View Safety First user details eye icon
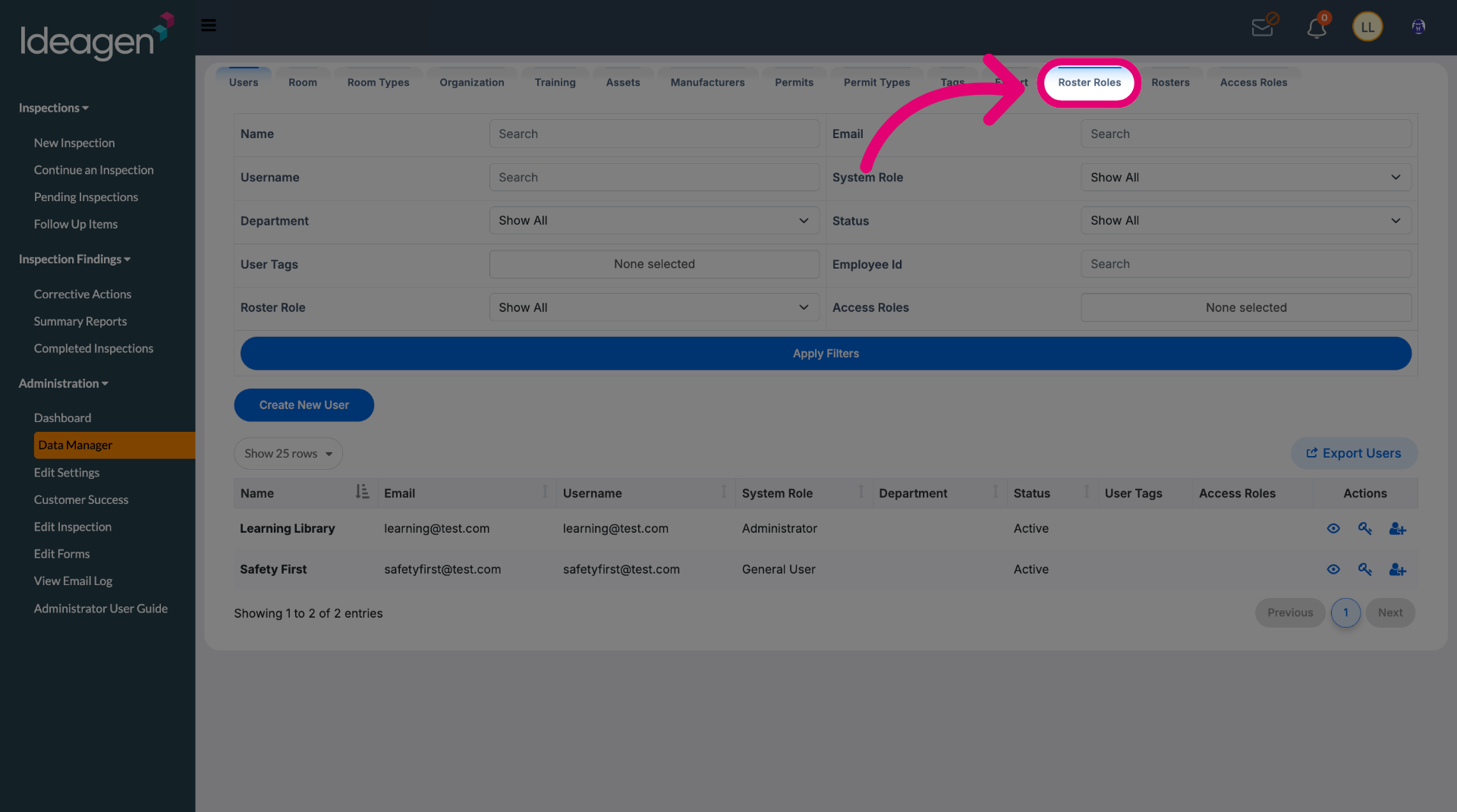The image size is (1457, 812). [1333, 570]
